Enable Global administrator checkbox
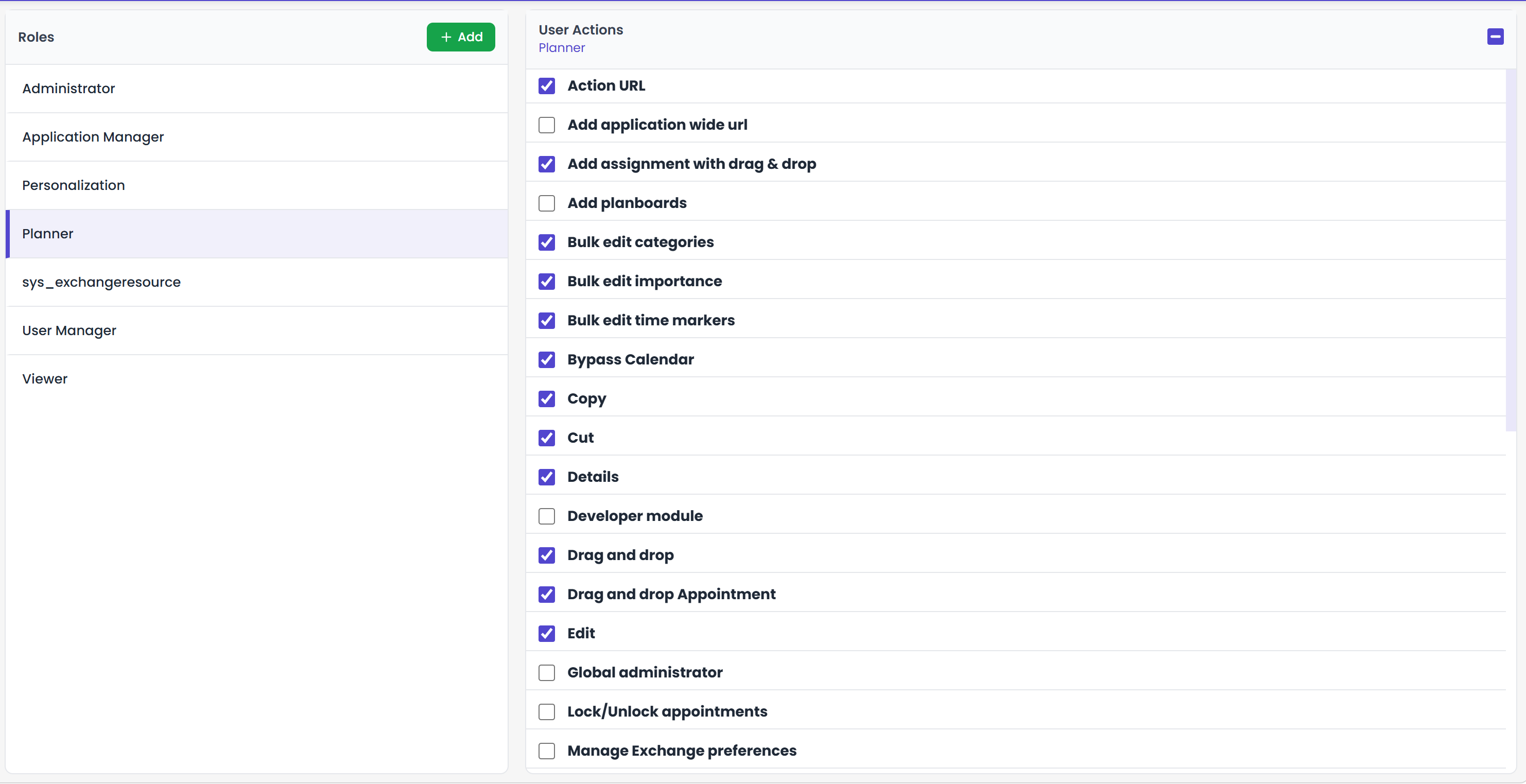1526x784 pixels. (547, 672)
